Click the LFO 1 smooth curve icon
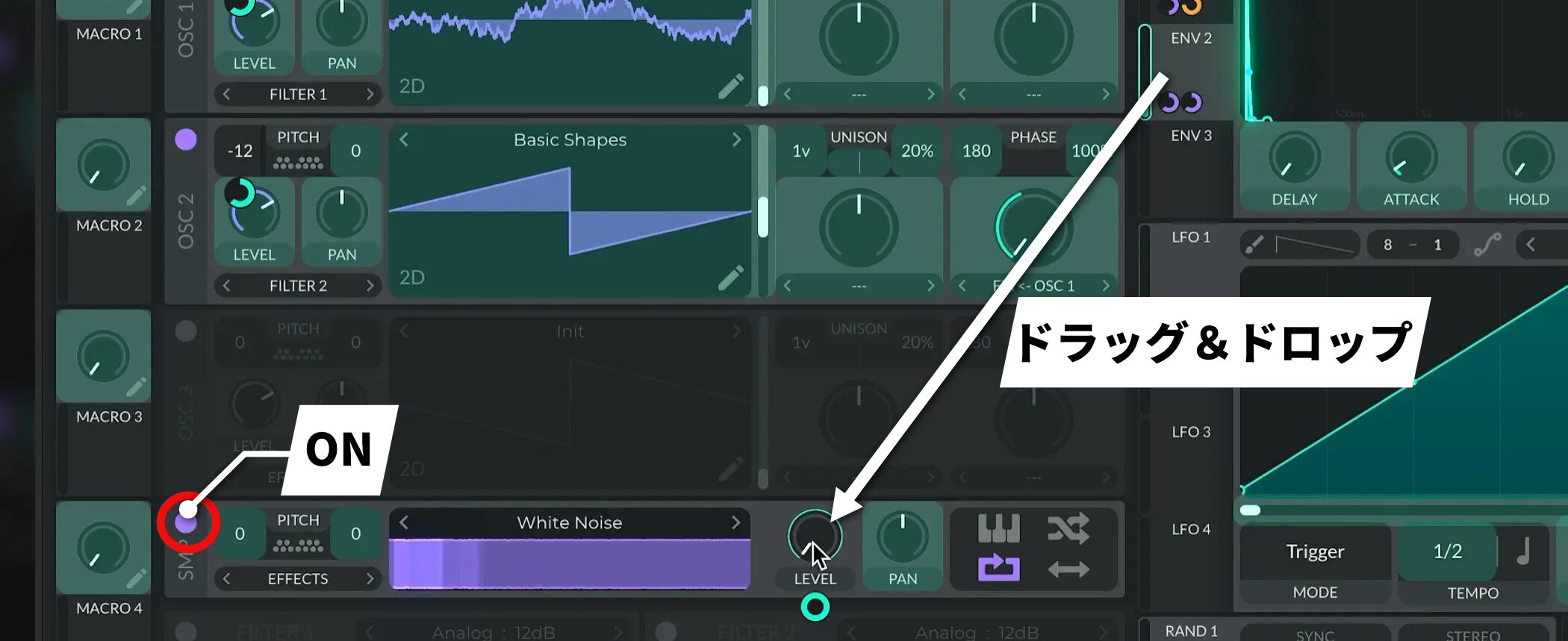1568x641 pixels. [x=1487, y=245]
